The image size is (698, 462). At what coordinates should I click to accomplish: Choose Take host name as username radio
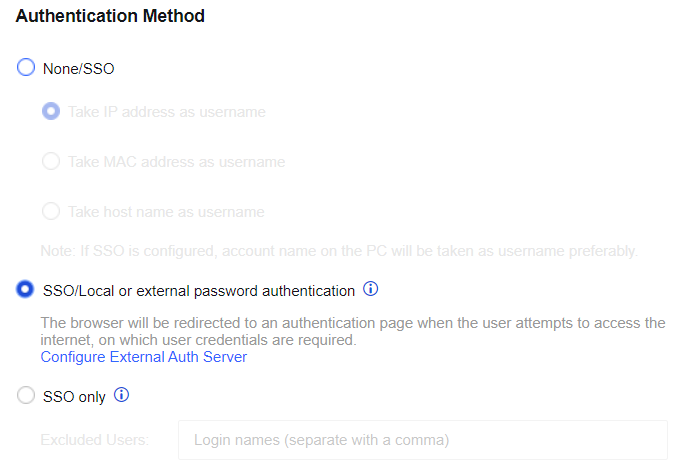(51, 211)
